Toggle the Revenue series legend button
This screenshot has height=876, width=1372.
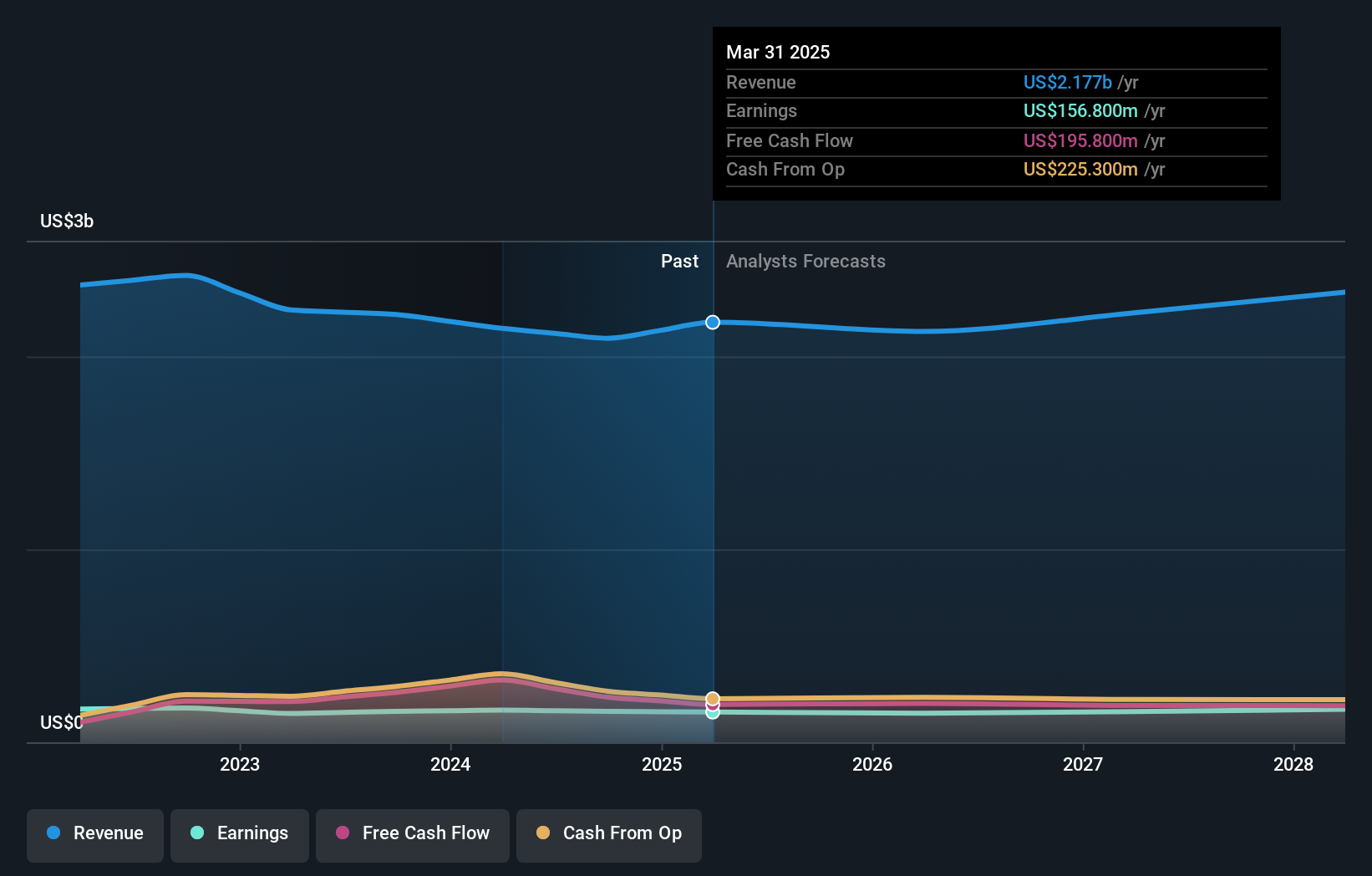point(95,835)
